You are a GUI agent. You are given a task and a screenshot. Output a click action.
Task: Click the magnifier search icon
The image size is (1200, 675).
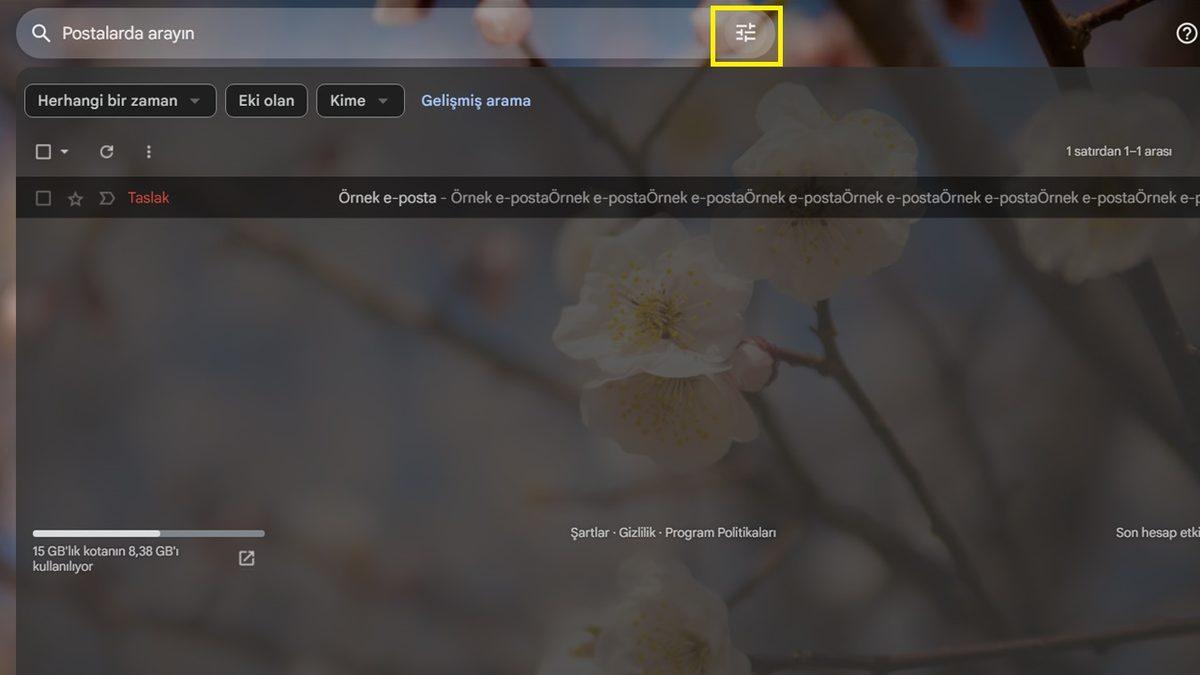(41, 33)
